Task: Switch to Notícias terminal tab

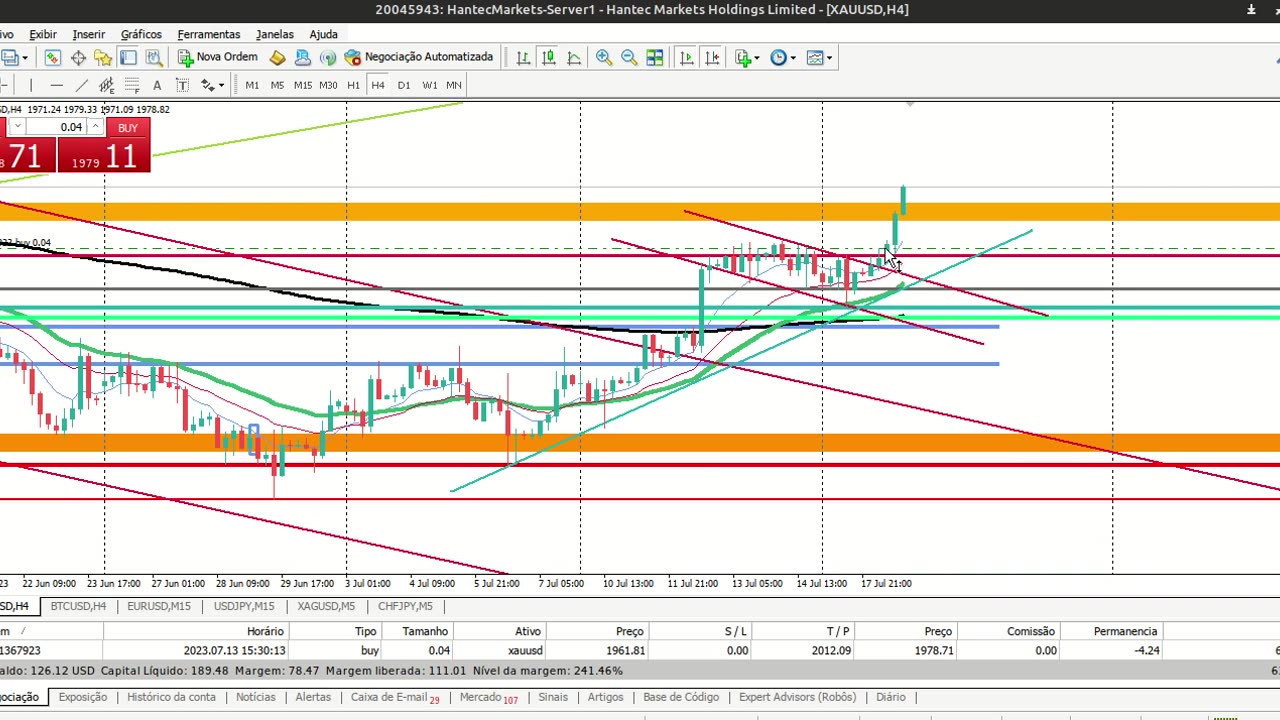Action: pyautogui.click(x=255, y=697)
